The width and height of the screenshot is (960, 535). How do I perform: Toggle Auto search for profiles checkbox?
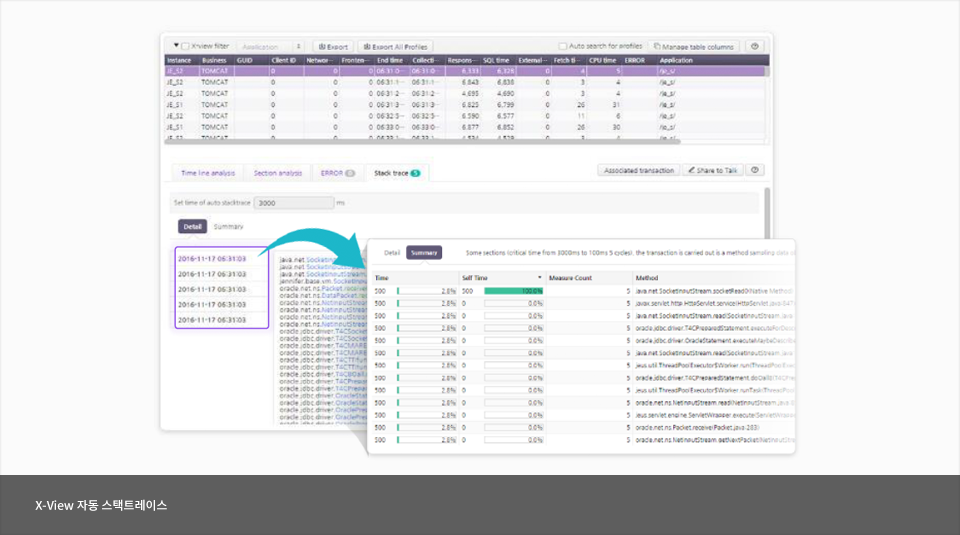[563, 46]
